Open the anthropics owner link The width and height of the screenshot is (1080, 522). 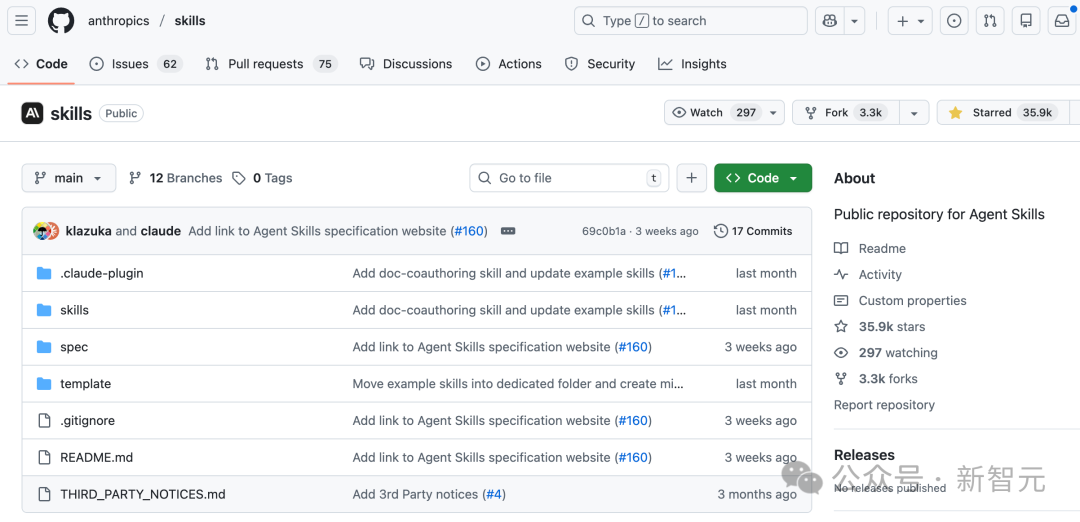118,21
